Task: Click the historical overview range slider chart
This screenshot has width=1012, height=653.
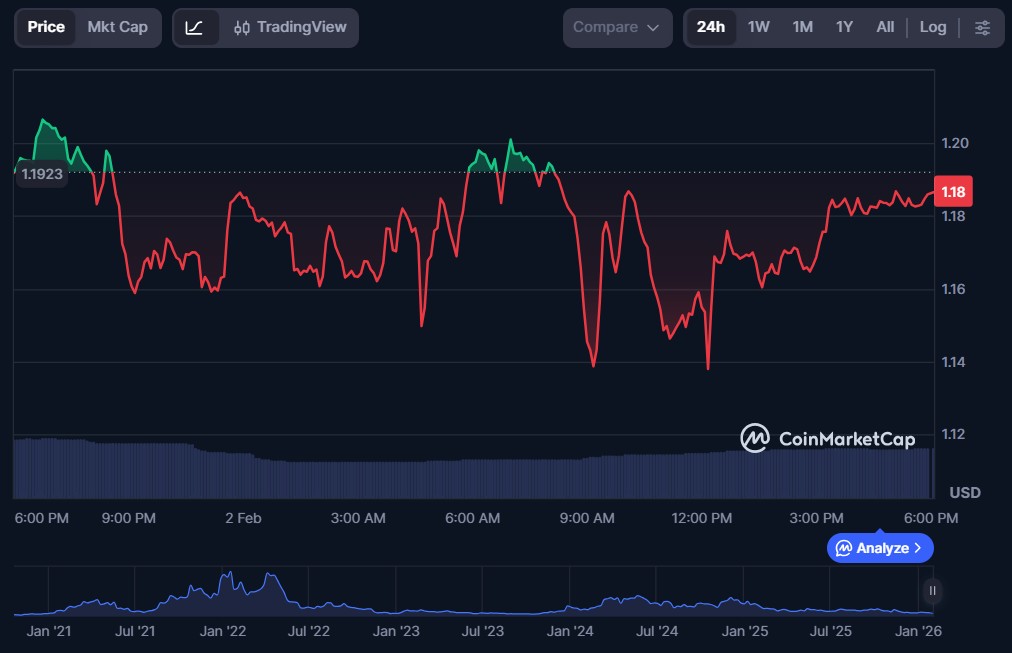Action: coord(470,595)
